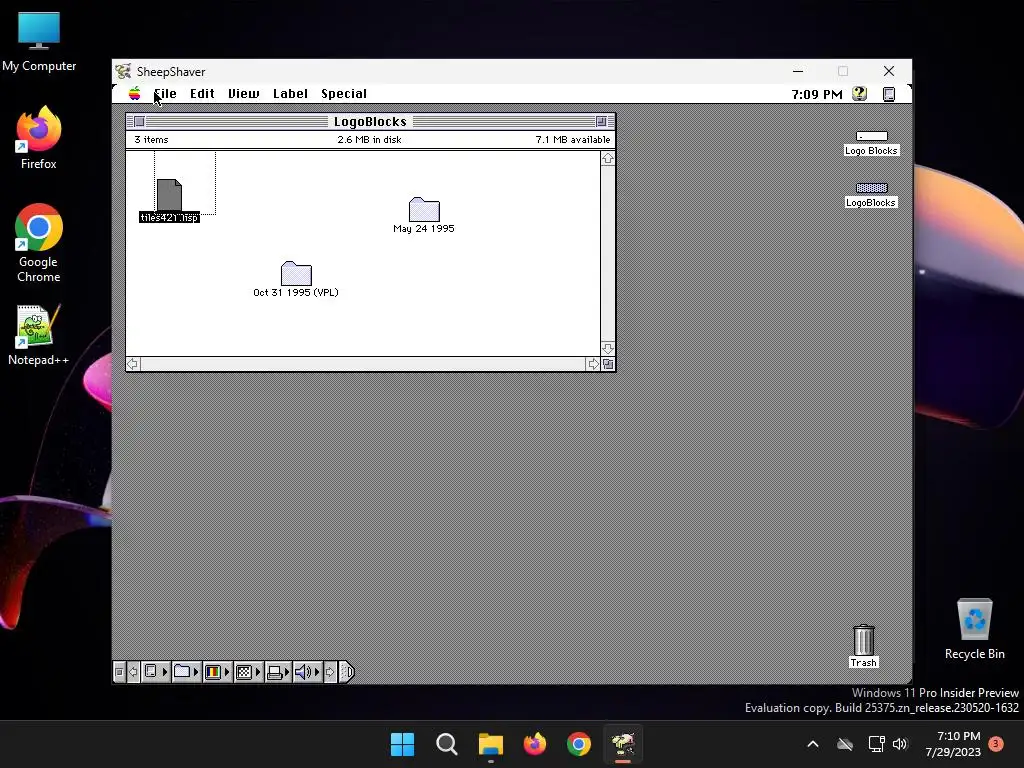
Task: Collapse the Control Strip with its end tab
Action: [x=347, y=672]
